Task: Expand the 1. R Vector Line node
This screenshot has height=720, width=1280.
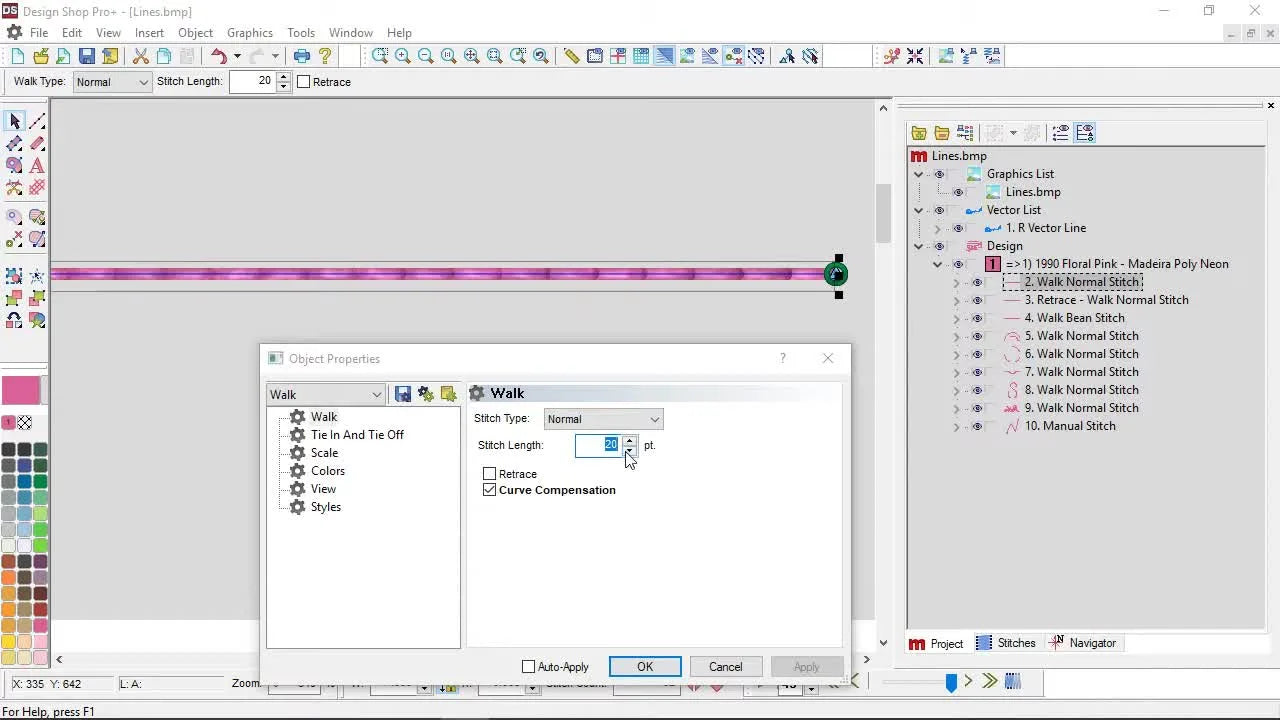Action: [x=937, y=228]
